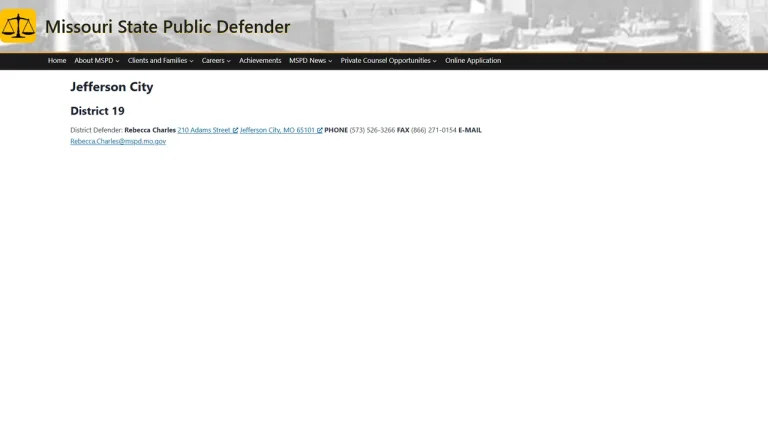Click the bold FAX label
Viewport: 768px width, 432px height.
[x=403, y=130]
